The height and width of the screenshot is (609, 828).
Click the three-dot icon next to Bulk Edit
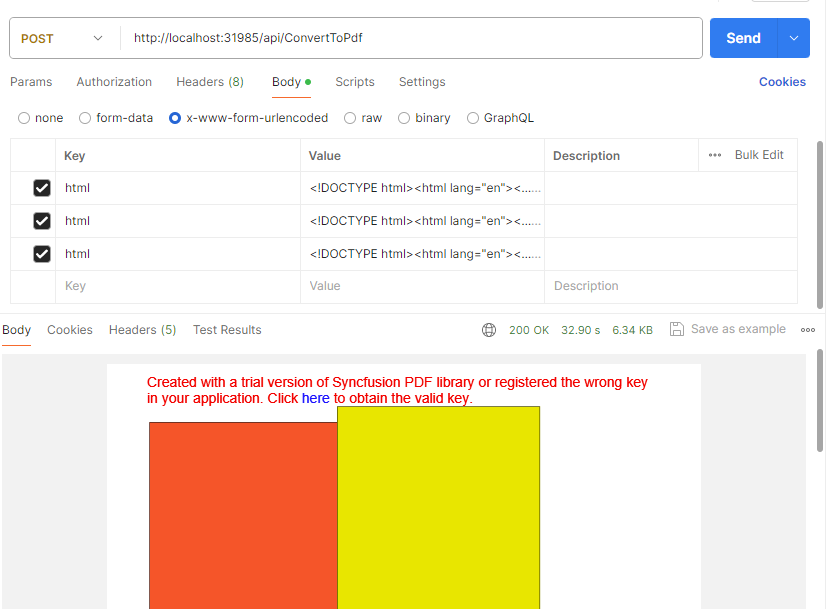[x=715, y=155]
